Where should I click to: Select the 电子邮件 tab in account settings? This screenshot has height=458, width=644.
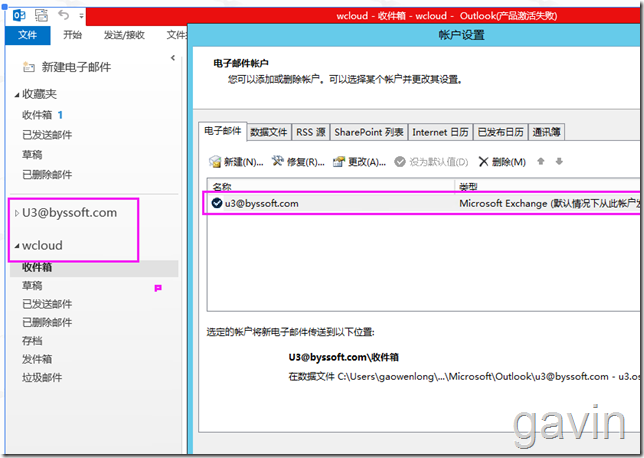click(x=223, y=131)
